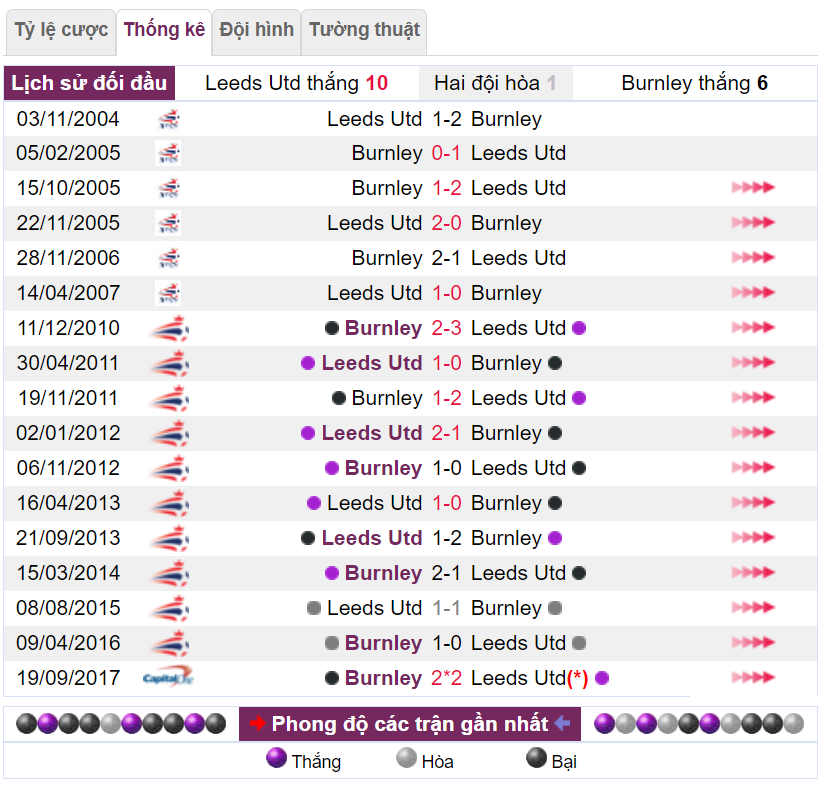
Task: Open the Đội hình tab
Action: click(x=256, y=30)
